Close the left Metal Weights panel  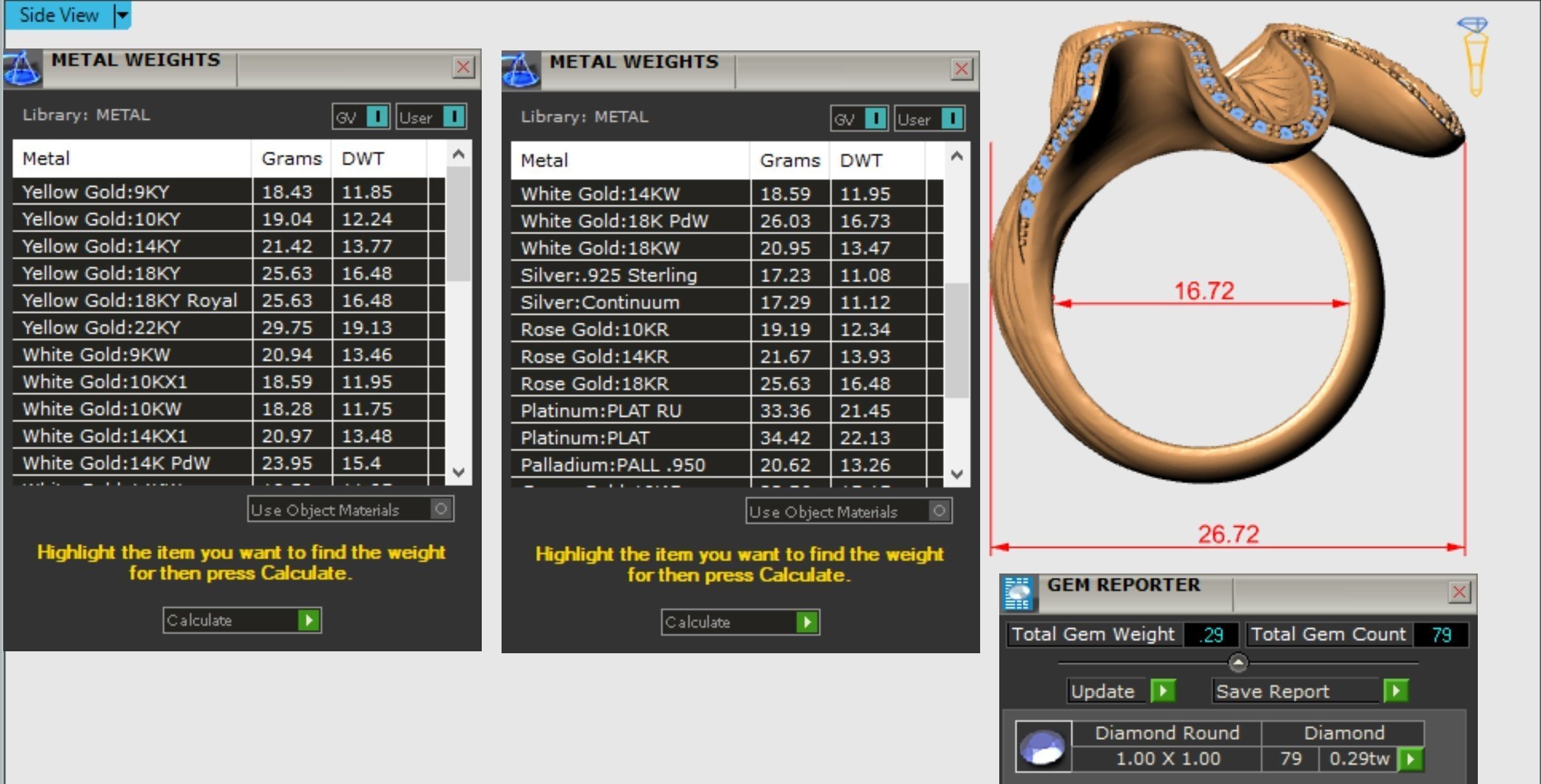(464, 66)
